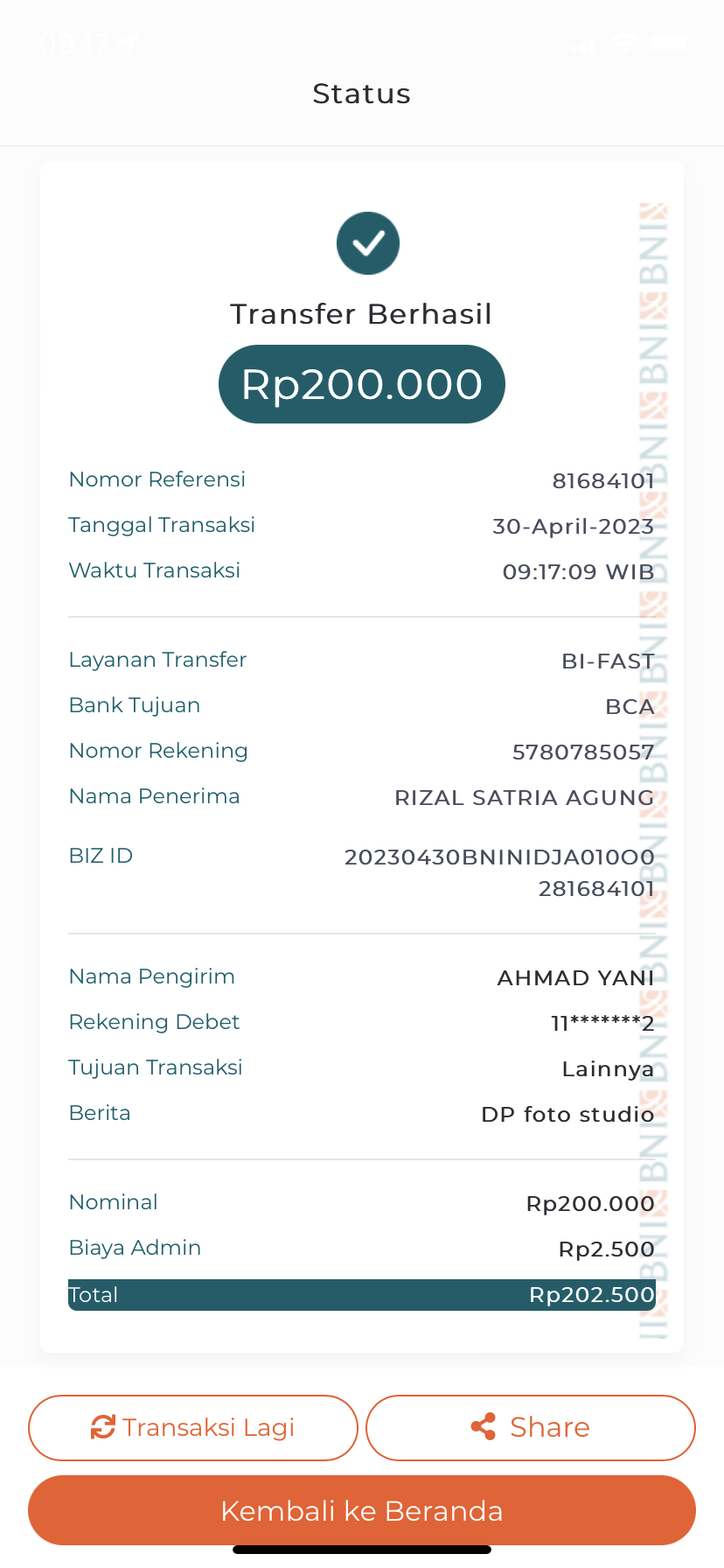Tap the green success checkmark icon

pos(368,243)
